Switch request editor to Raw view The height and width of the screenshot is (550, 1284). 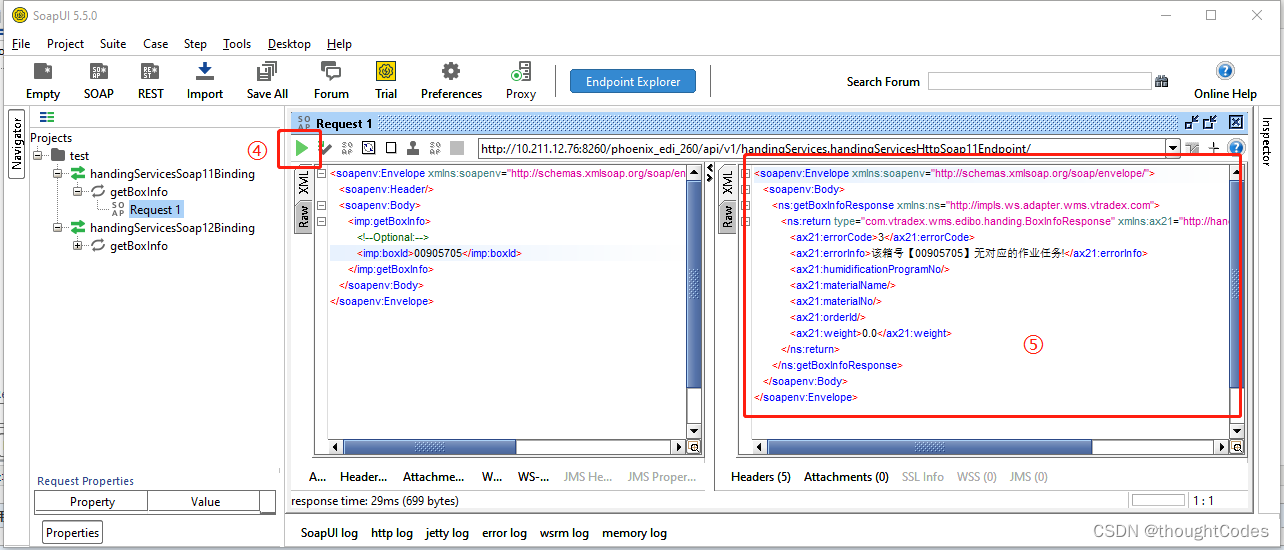(303, 216)
